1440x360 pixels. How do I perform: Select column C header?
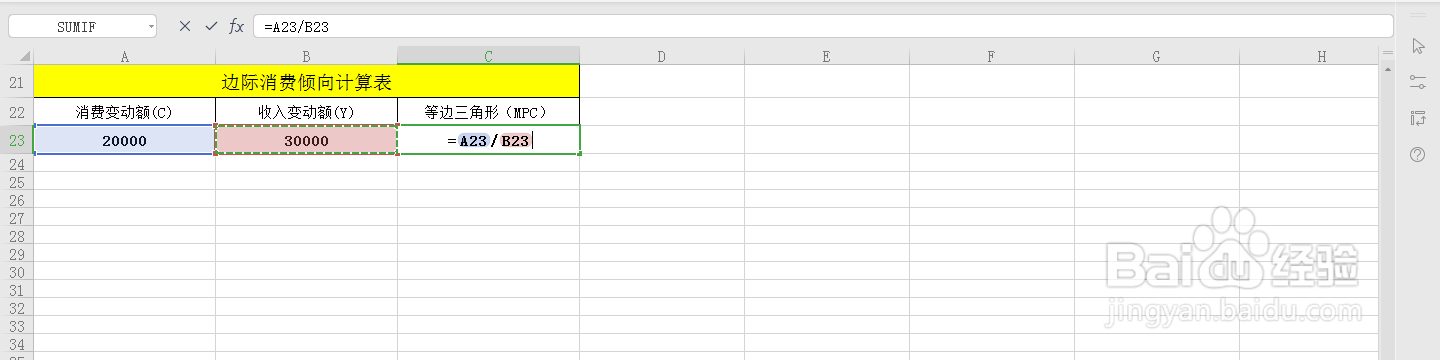point(488,57)
